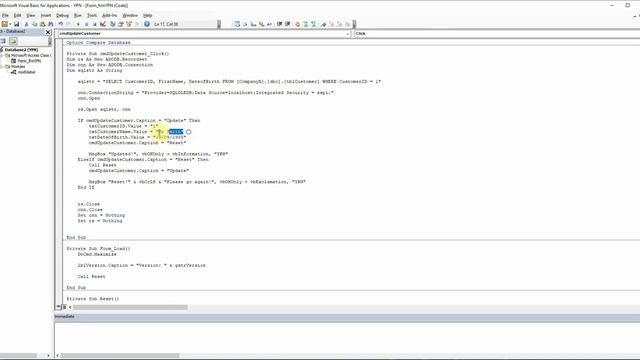Image resolution: width=640 pixels, height=360 pixels.
Task: Open the Run menu
Action: point(78,15)
